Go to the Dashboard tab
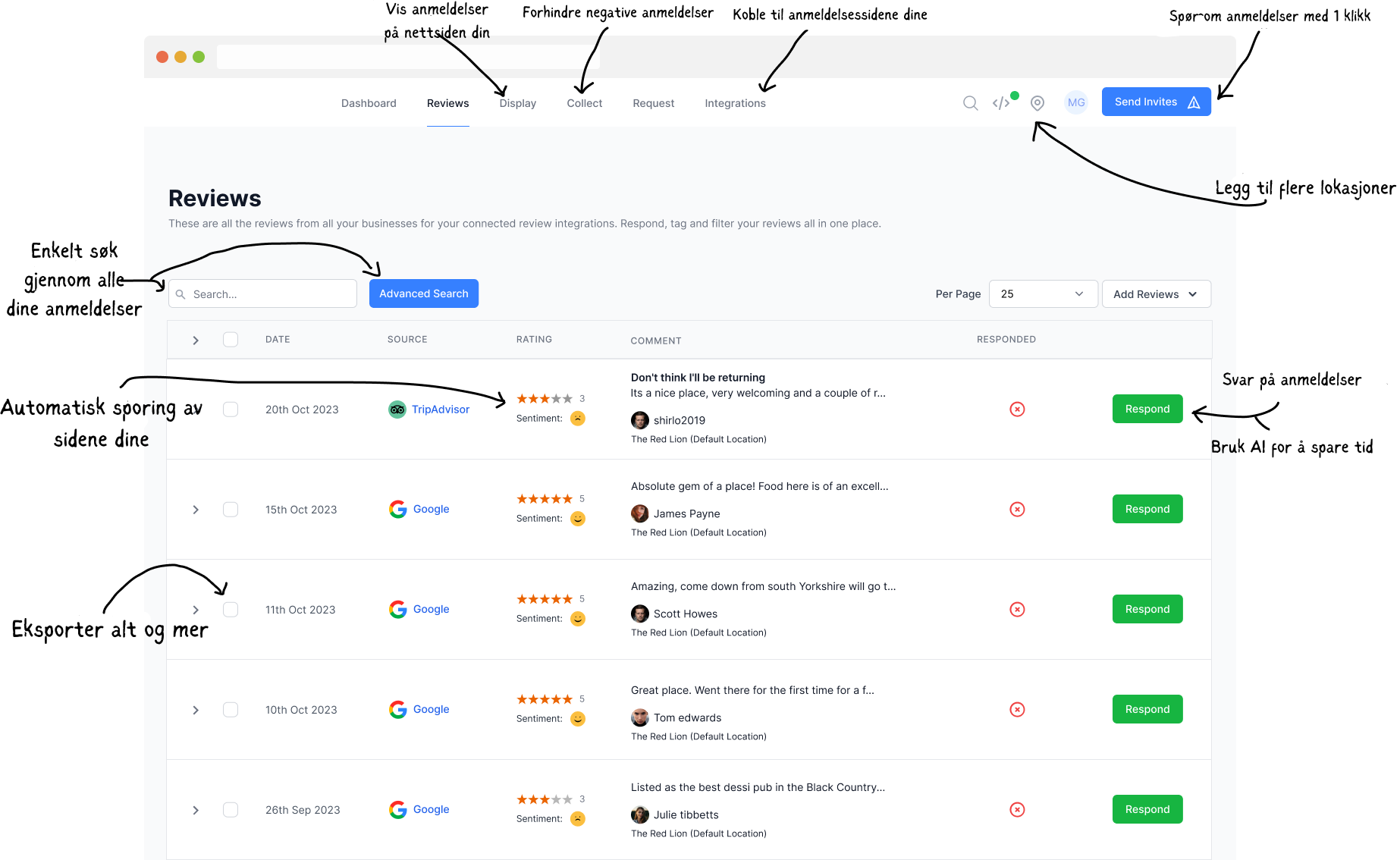1400x860 pixels. 369,103
